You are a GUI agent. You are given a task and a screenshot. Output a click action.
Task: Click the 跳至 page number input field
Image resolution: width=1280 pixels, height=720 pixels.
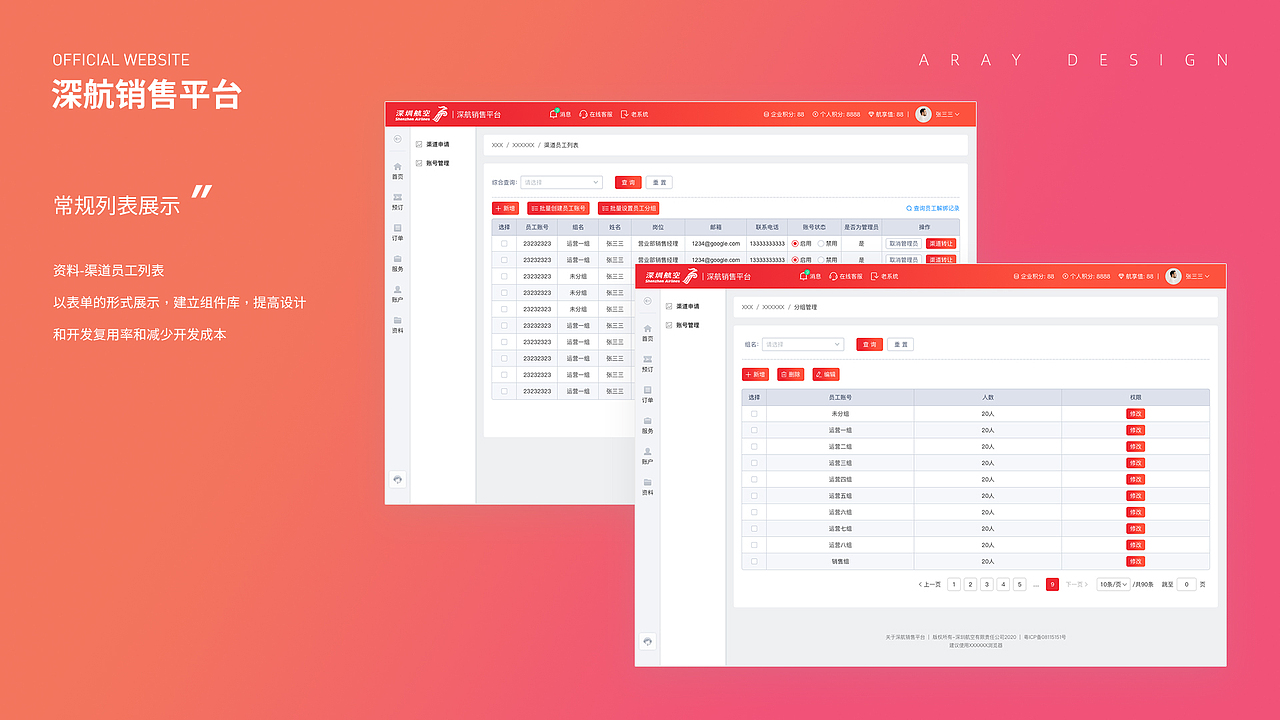tap(1186, 584)
